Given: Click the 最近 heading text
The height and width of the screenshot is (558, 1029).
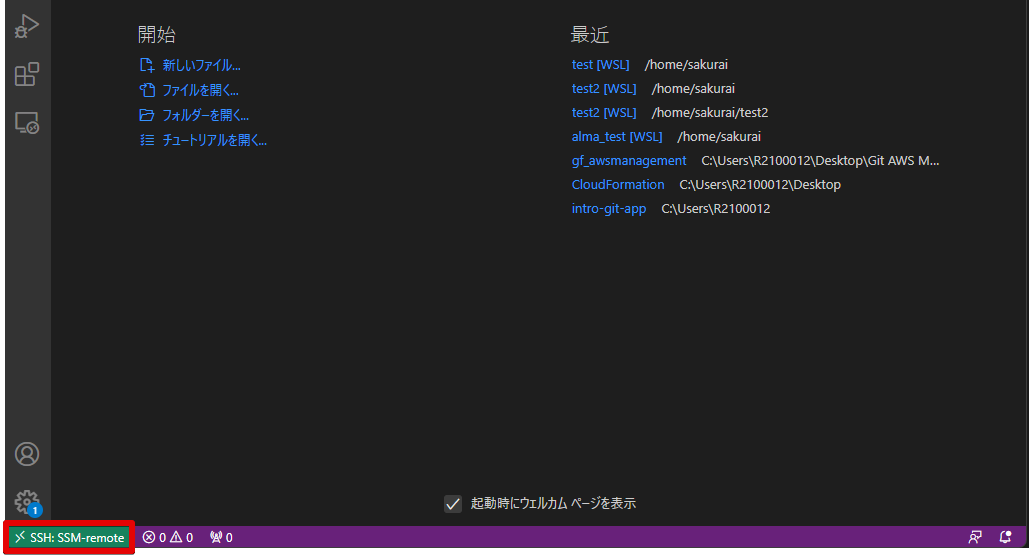Looking at the screenshot, I should coord(589,34).
